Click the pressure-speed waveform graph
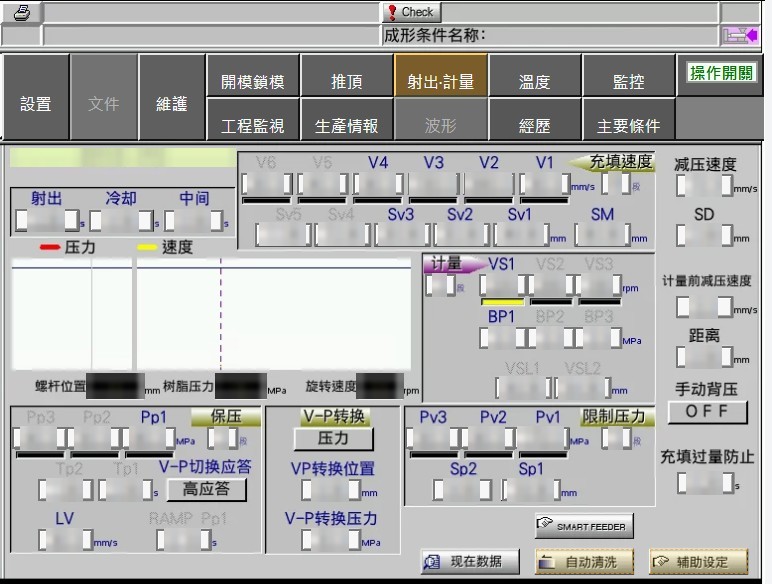This screenshot has width=772, height=584. (211, 314)
